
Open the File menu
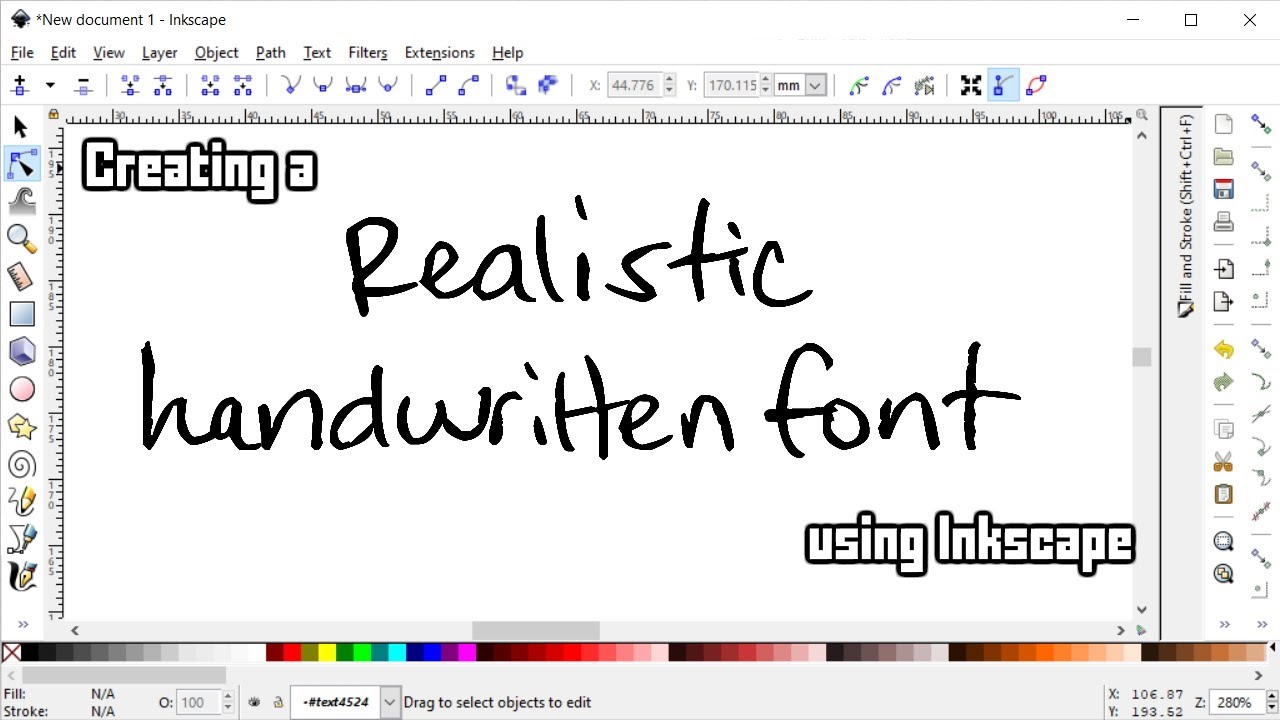click(x=22, y=52)
